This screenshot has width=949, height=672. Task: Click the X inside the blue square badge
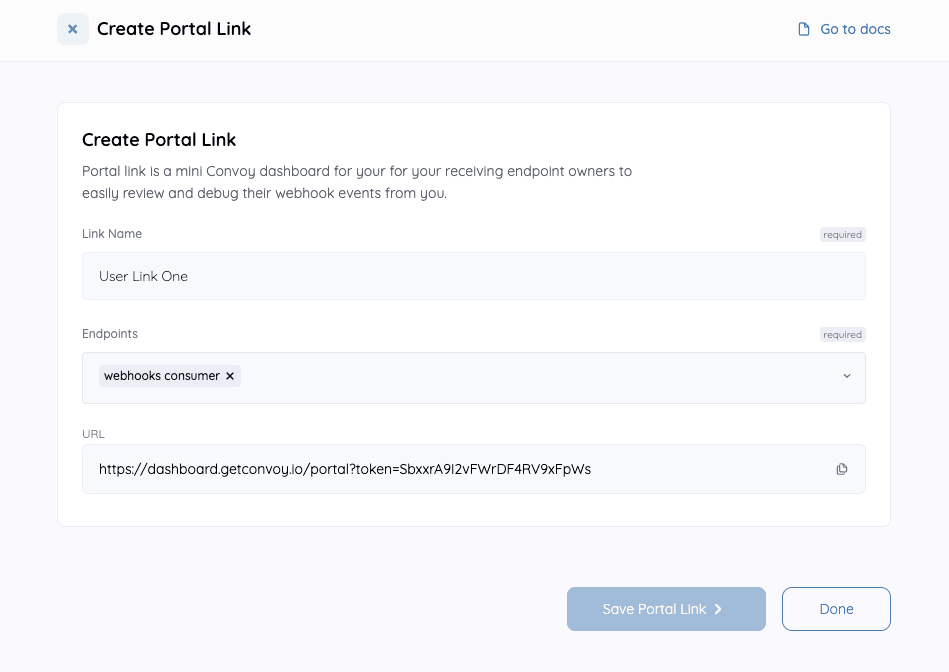point(71,29)
